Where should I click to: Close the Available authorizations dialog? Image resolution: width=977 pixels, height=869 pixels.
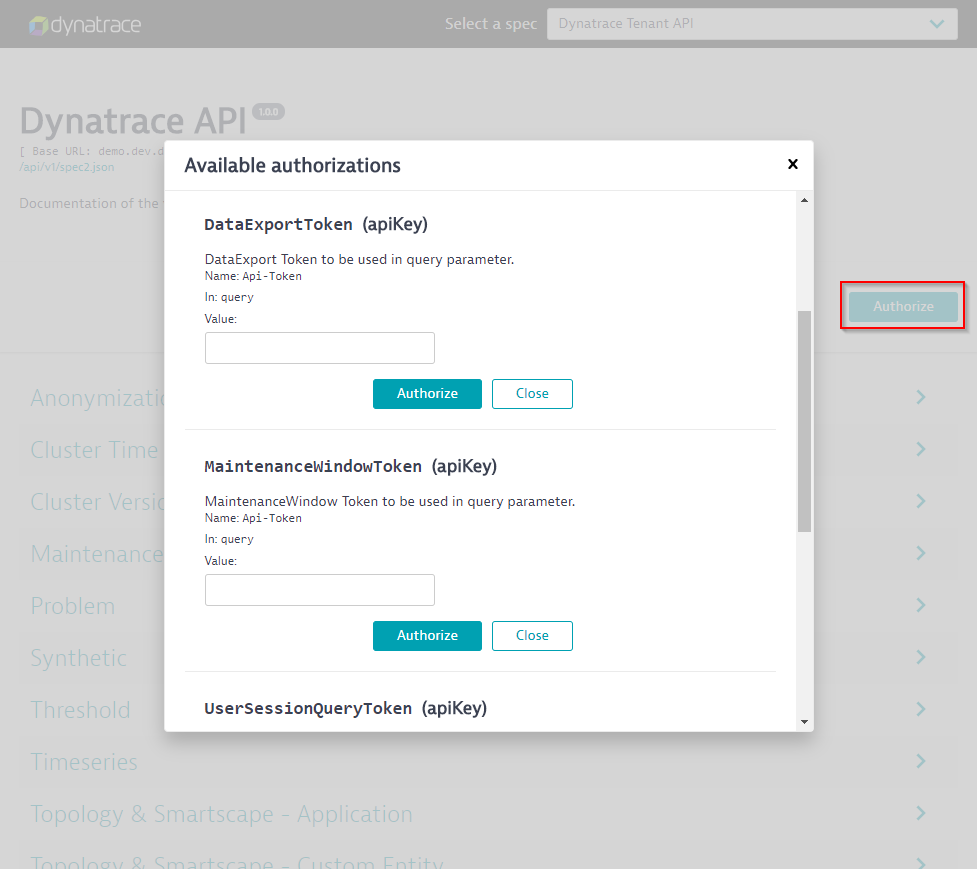(x=793, y=164)
